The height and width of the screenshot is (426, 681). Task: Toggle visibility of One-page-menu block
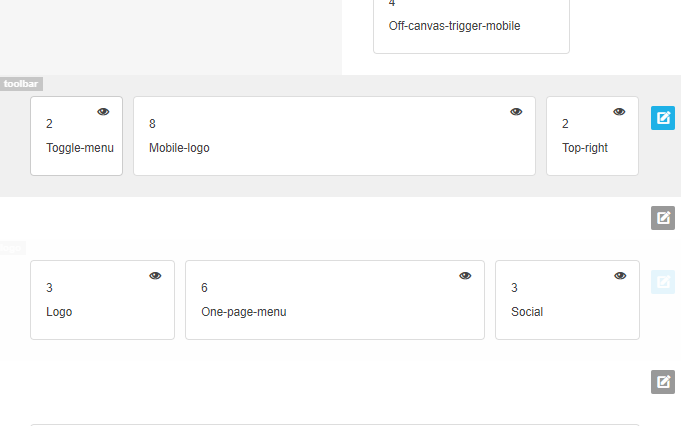465,276
